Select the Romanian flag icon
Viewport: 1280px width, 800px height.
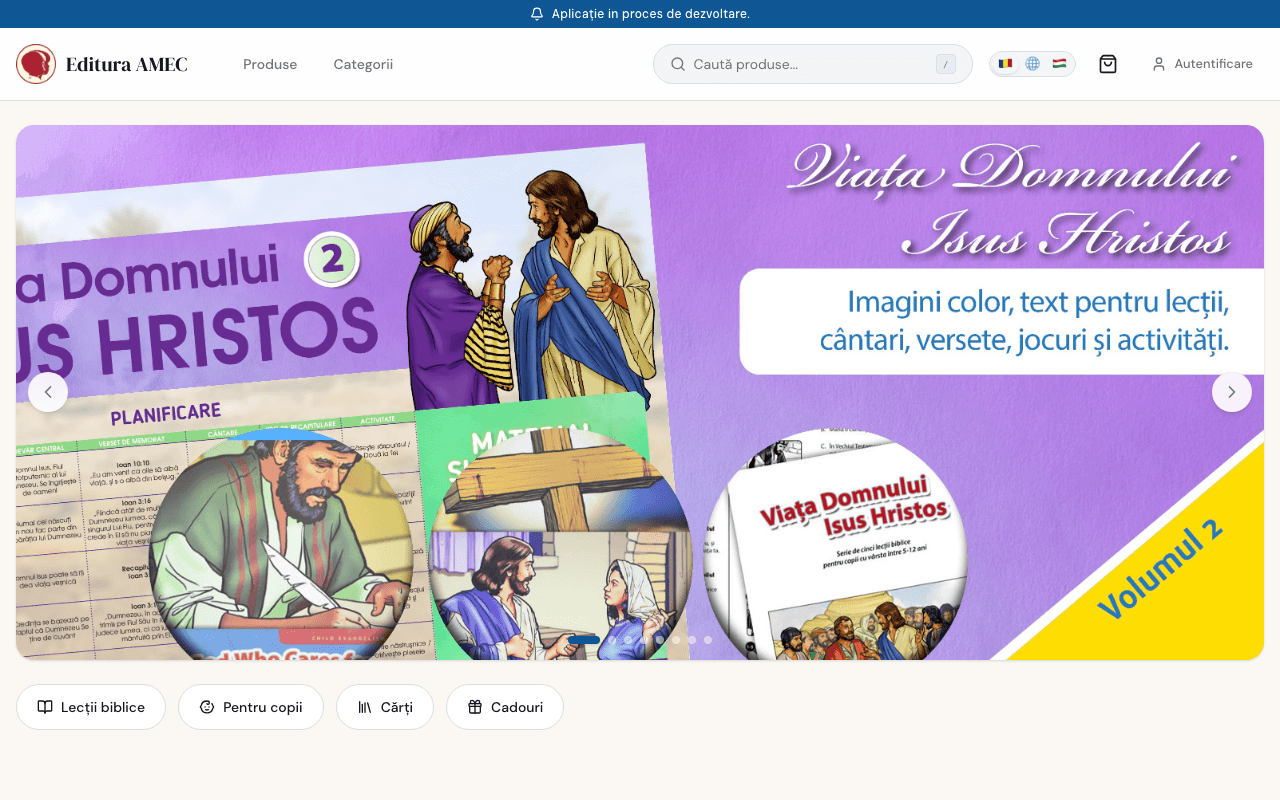pos(1005,63)
